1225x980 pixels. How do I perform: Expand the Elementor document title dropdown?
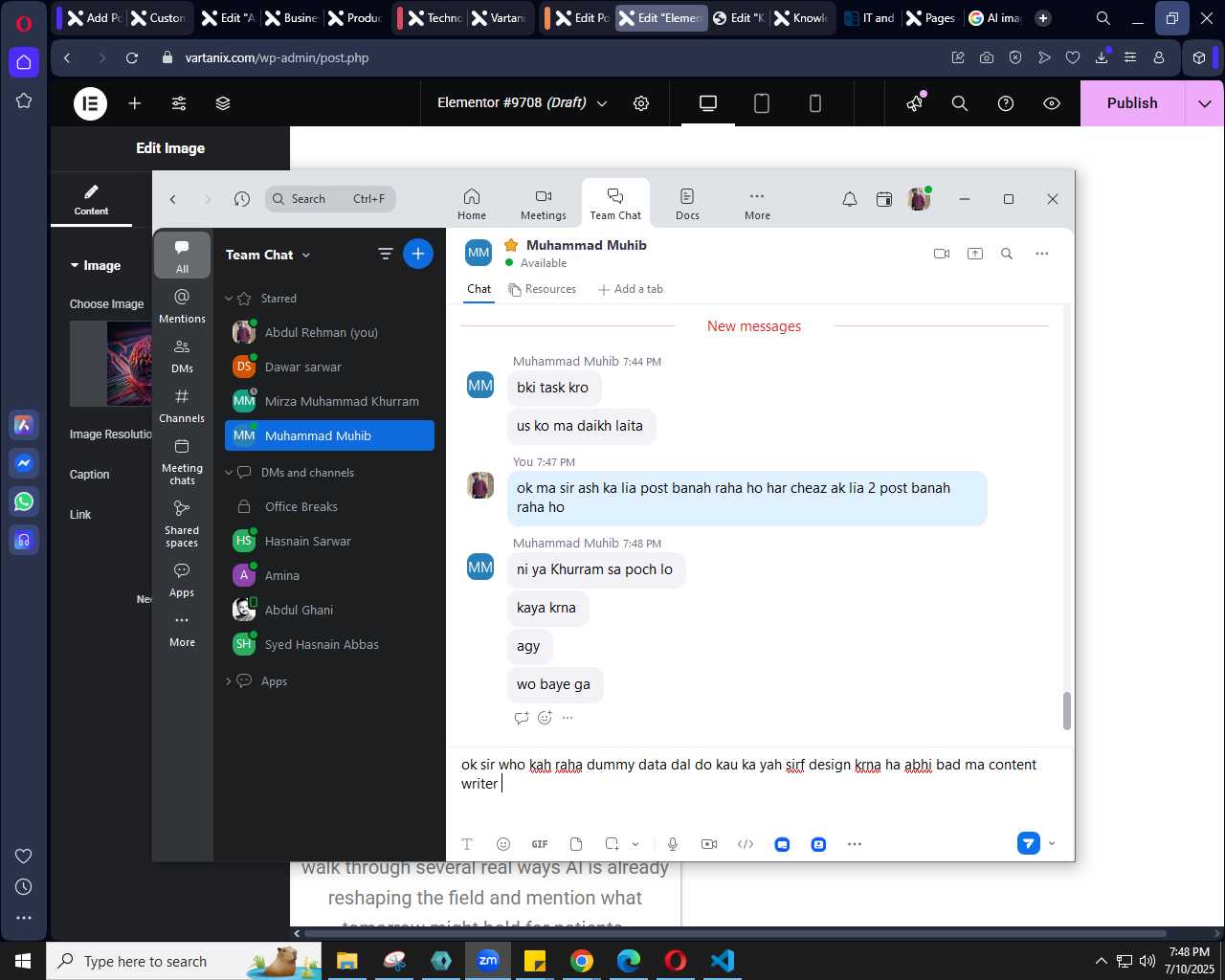tap(602, 103)
